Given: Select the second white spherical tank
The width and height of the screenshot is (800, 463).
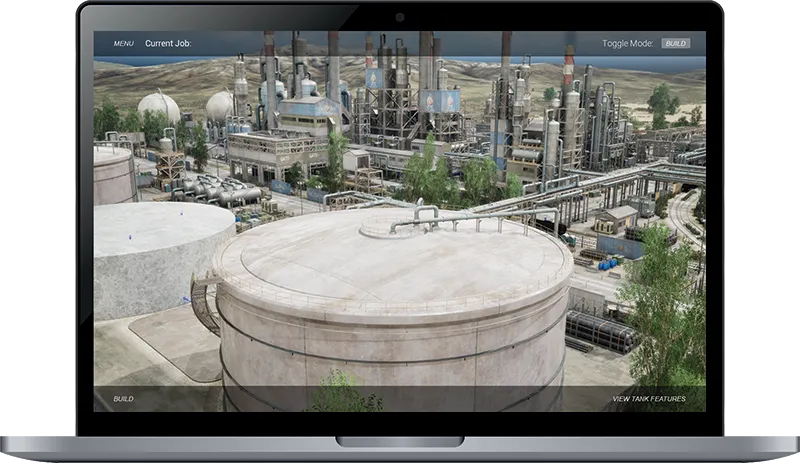Looking at the screenshot, I should (x=221, y=104).
